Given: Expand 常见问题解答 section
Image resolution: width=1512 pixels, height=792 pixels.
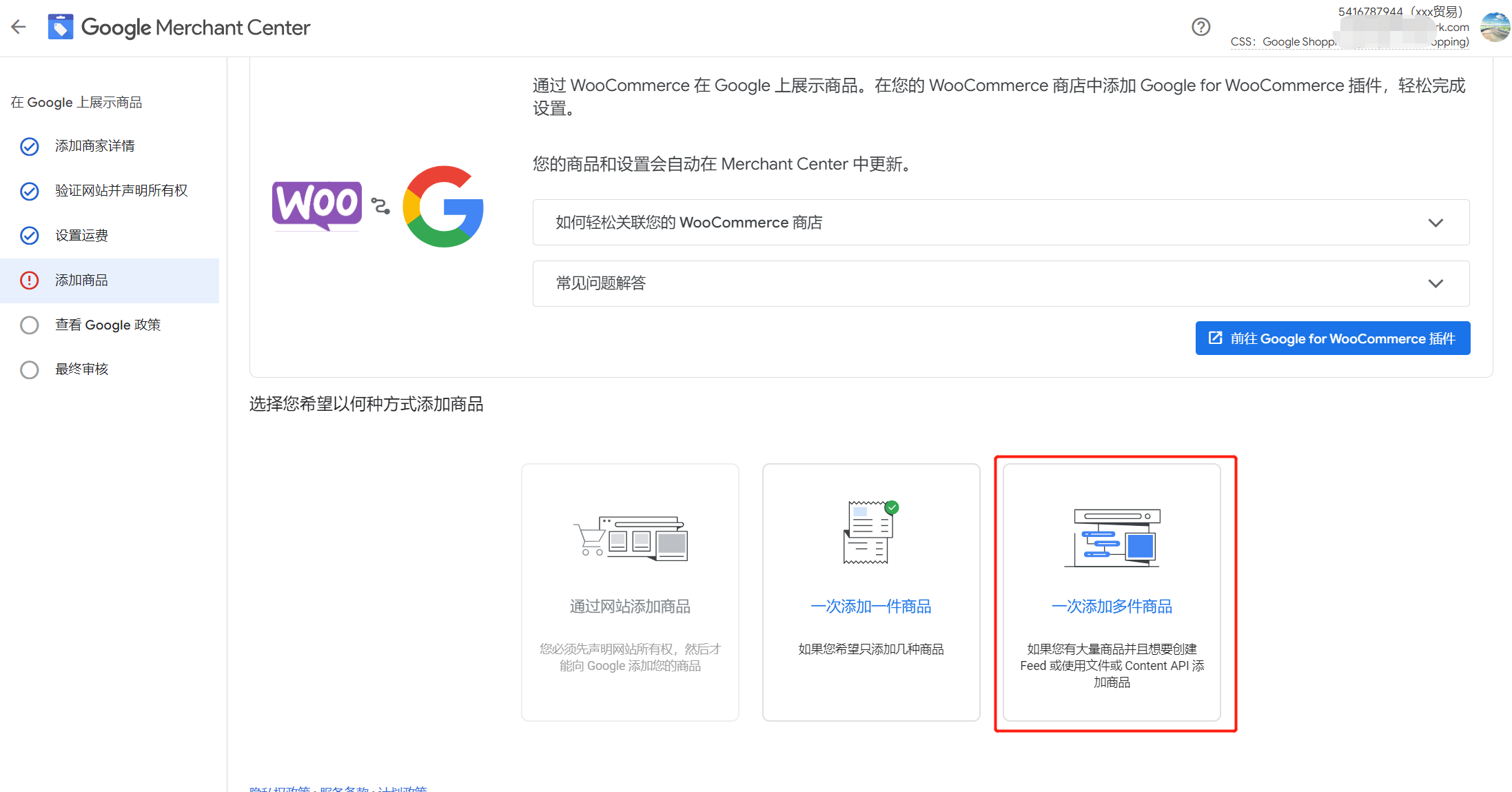Looking at the screenshot, I should [1001, 283].
